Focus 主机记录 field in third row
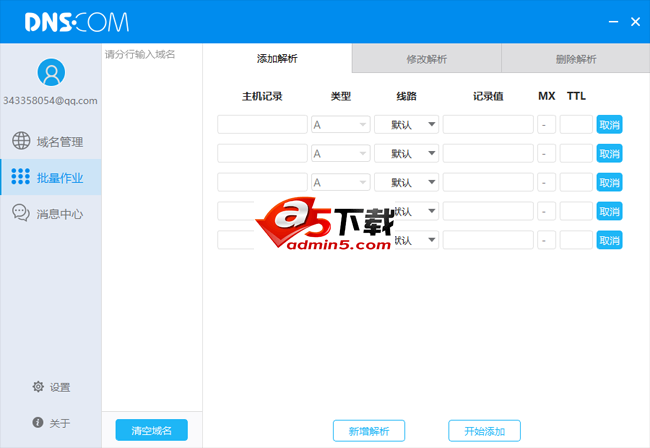This screenshot has width=650, height=448. pyautogui.click(x=262, y=182)
